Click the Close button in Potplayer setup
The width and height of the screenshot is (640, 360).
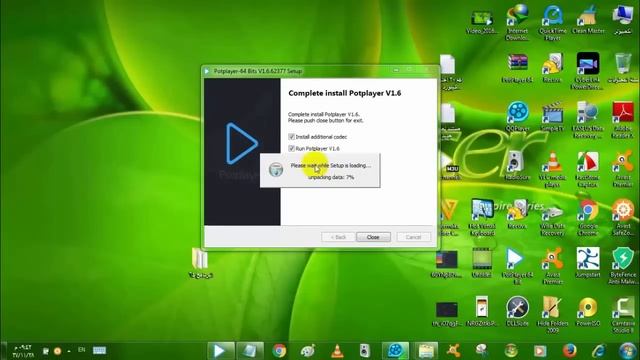373,237
